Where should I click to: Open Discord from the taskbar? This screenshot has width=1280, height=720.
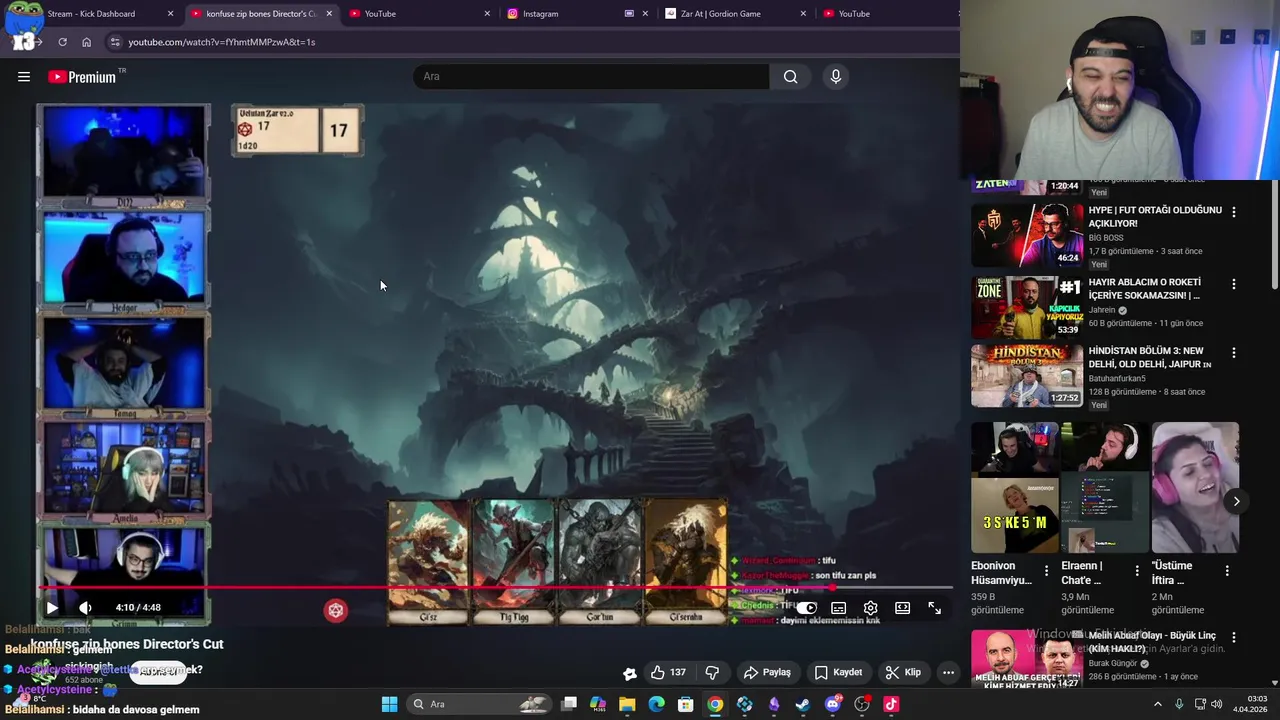point(832,704)
